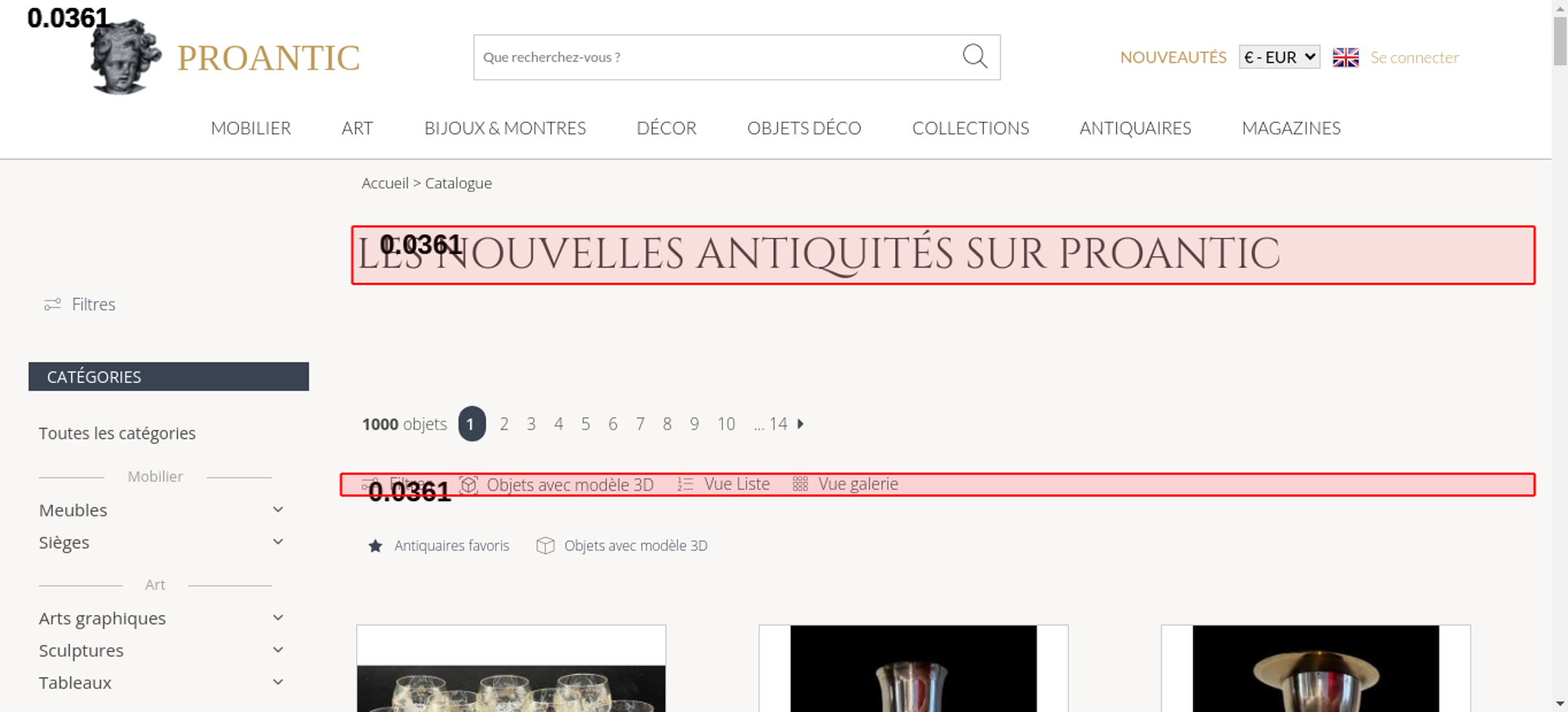Select current page 1 button
1568x712 pixels.
click(472, 424)
